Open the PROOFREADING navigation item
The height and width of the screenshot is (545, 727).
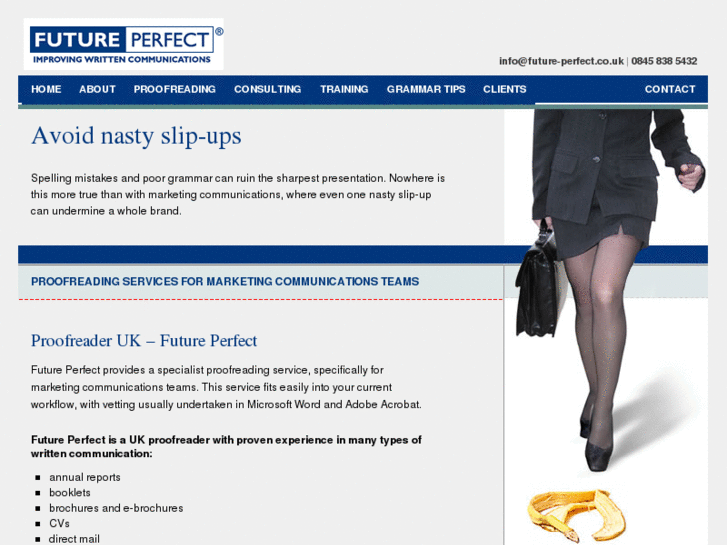175,89
